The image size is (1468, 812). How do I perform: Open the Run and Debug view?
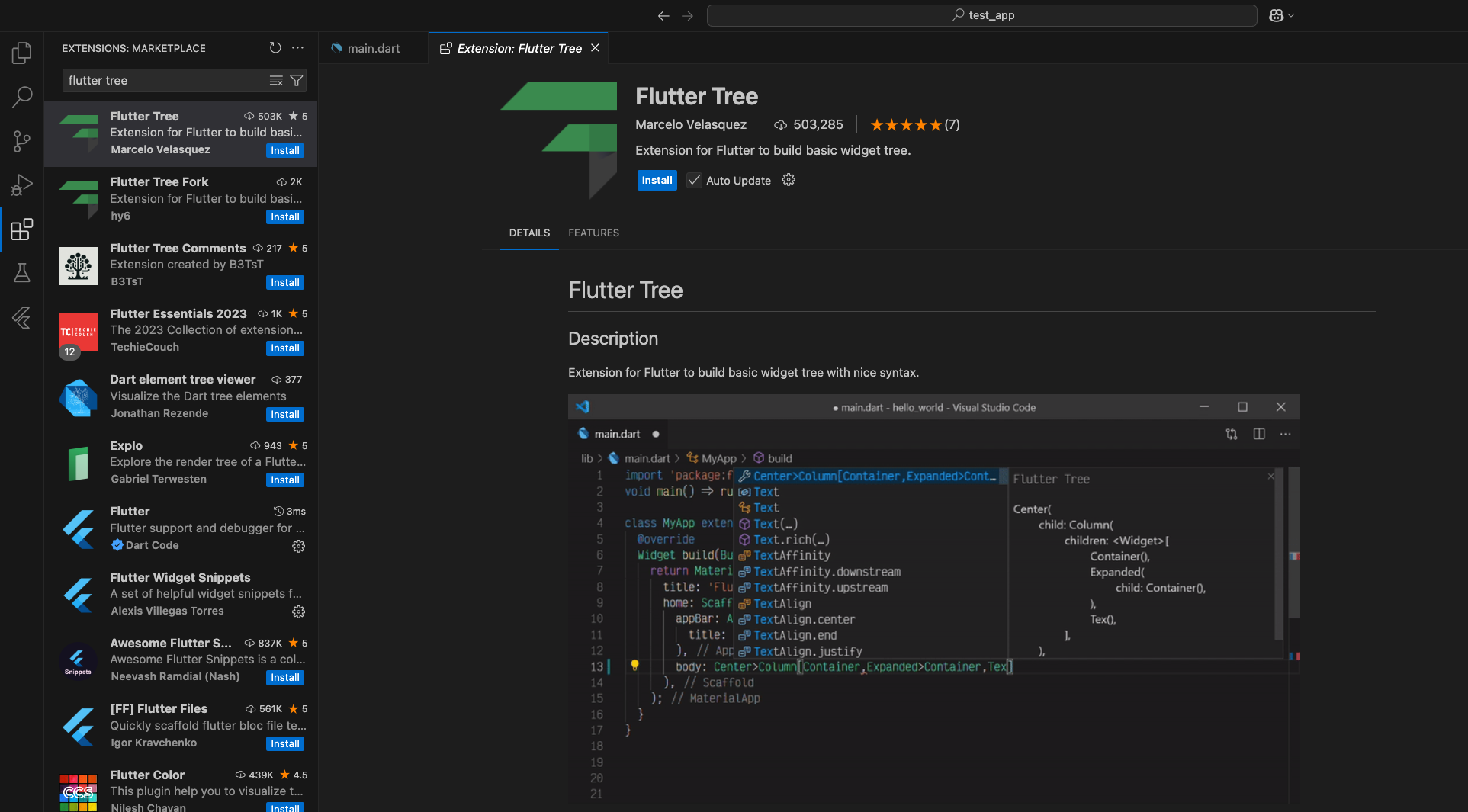click(x=22, y=185)
